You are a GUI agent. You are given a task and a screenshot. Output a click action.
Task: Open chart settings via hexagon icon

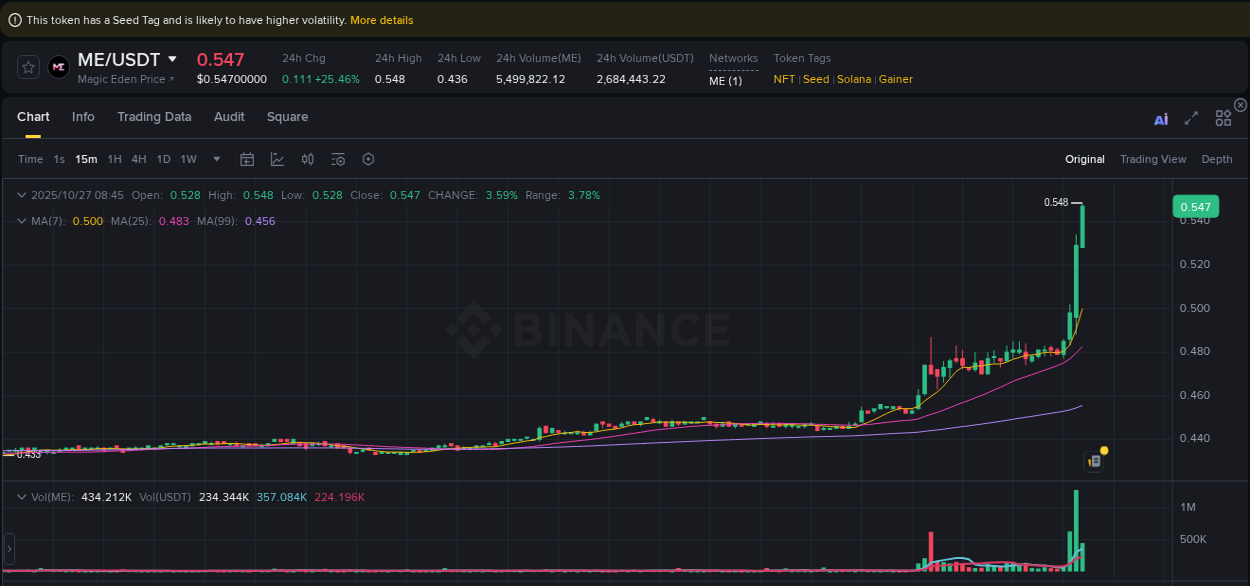[x=368, y=159]
